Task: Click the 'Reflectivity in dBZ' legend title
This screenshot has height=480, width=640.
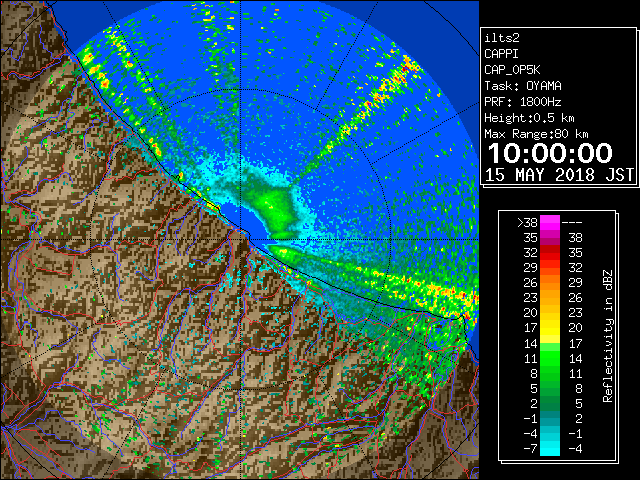Action: coord(608,336)
